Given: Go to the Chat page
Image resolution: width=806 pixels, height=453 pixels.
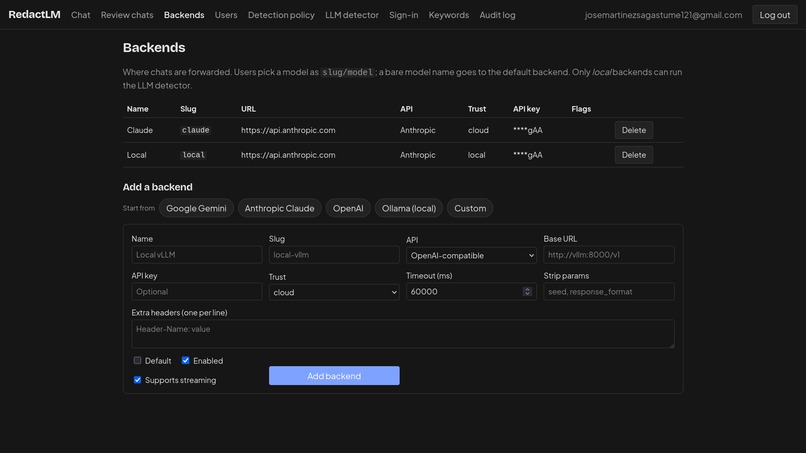Looking at the screenshot, I should (x=81, y=15).
